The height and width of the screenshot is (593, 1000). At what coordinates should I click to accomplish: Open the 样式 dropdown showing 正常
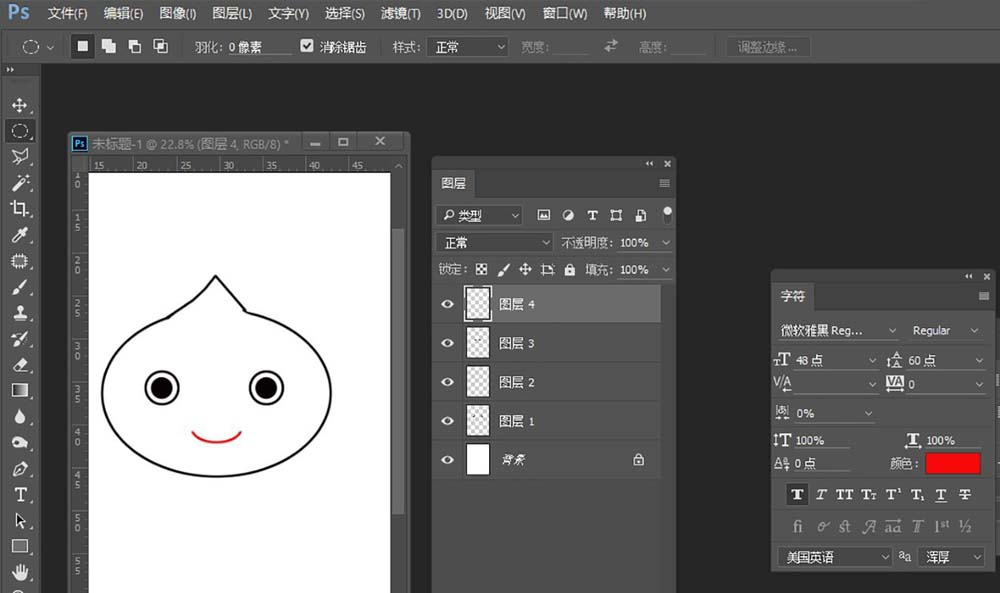pyautogui.click(x=467, y=47)
